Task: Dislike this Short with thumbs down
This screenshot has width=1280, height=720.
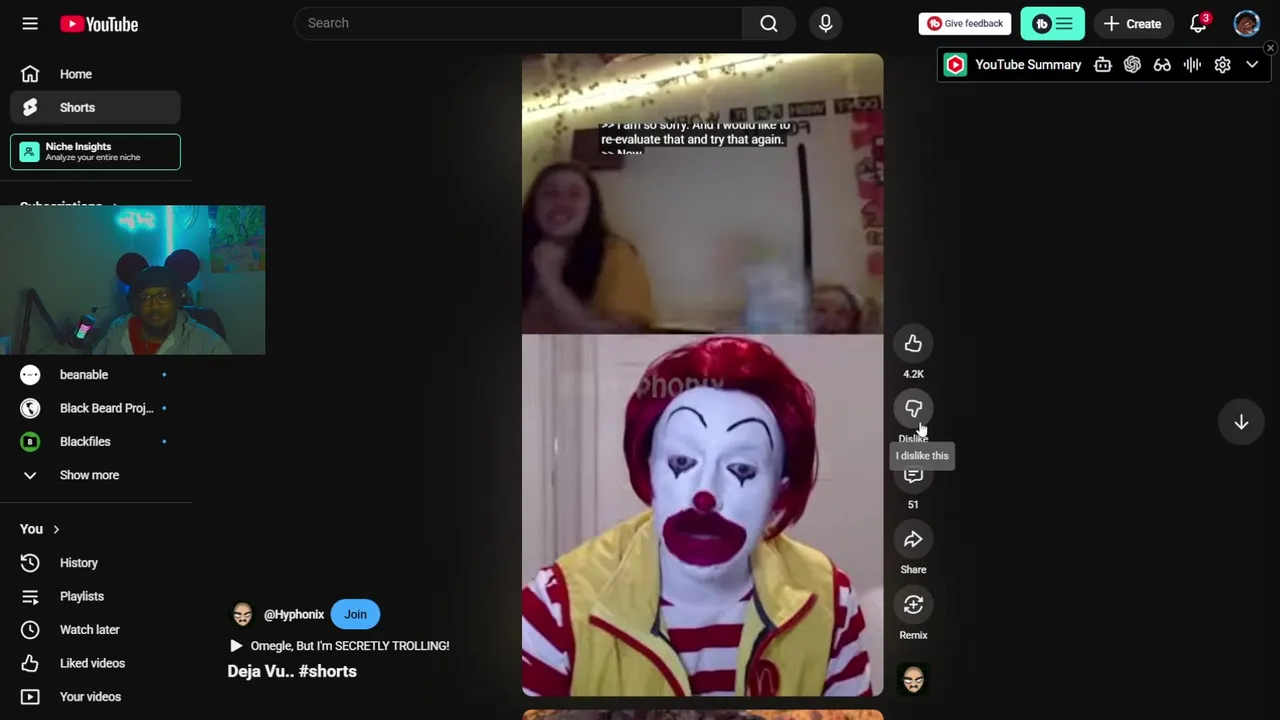Action: pyautogui.click(x=913, y=409)
